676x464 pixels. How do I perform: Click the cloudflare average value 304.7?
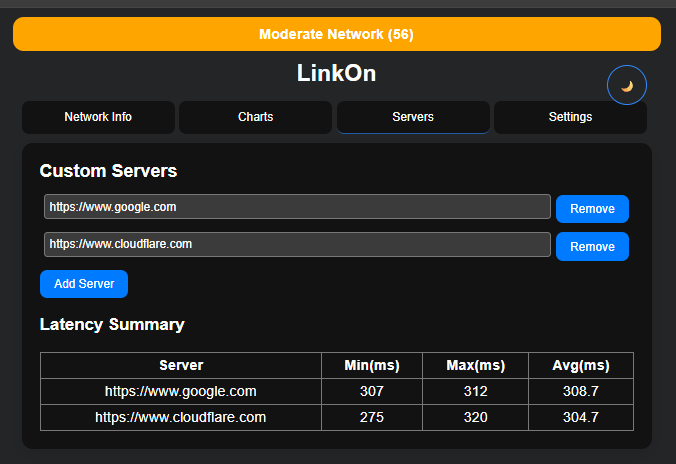[581, 417]
